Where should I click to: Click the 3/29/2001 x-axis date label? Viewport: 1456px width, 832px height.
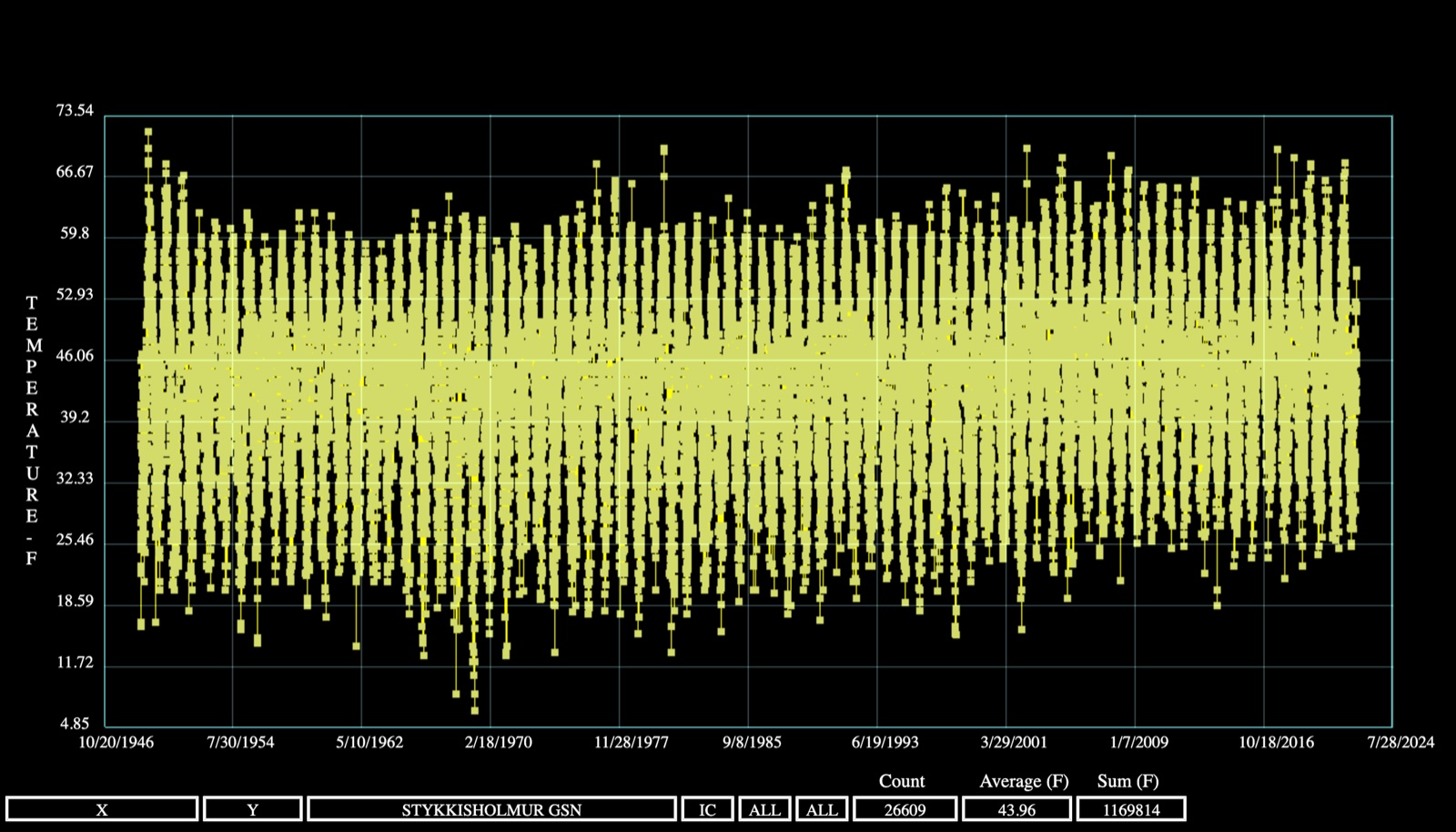coord(1014,742)
